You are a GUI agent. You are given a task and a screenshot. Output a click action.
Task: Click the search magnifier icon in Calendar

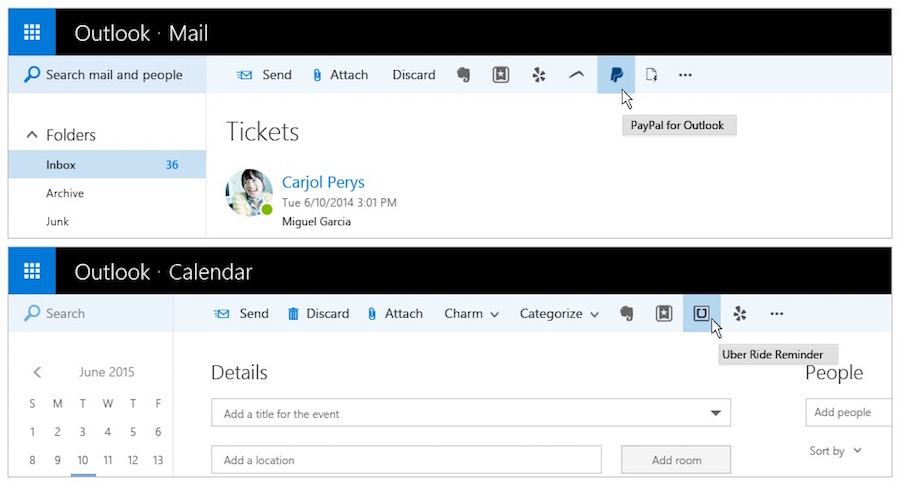tap(32, 313)
